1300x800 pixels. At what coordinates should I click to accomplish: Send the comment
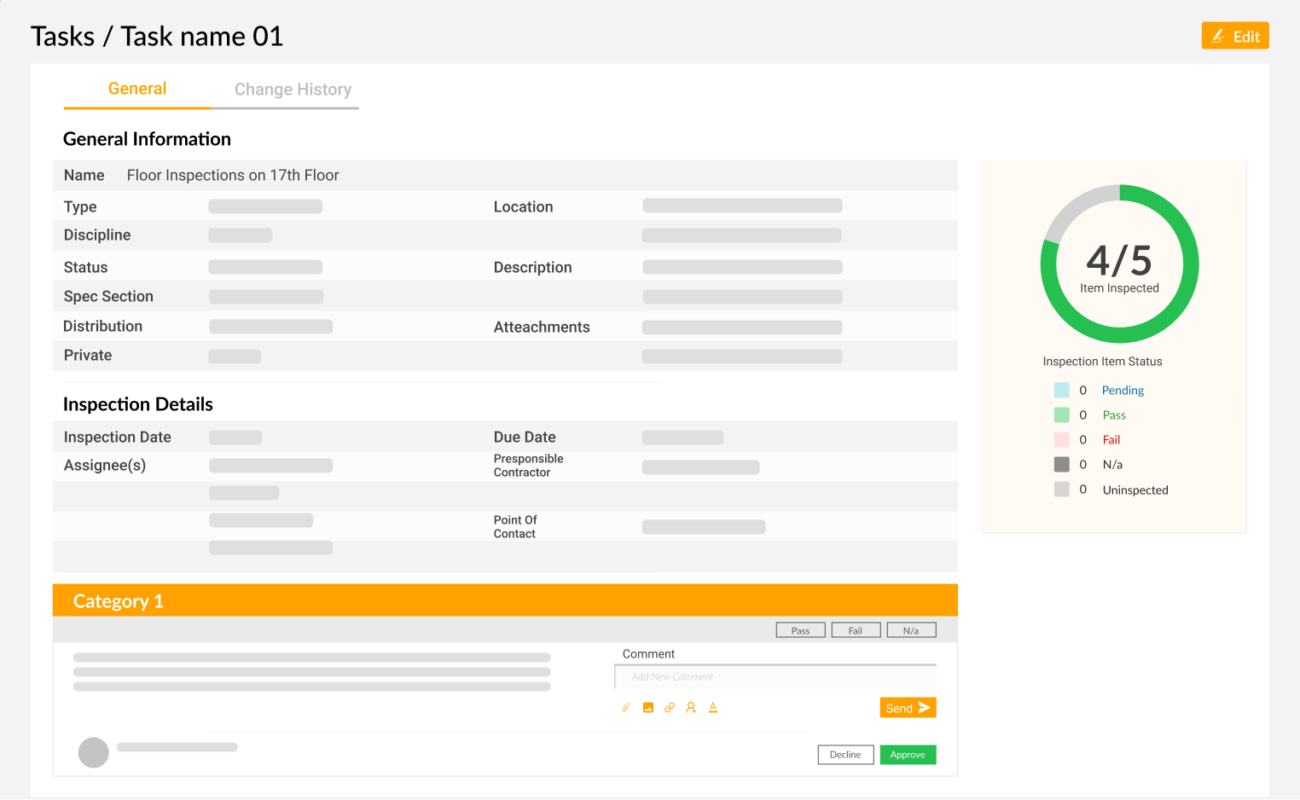tap(908, 708)
